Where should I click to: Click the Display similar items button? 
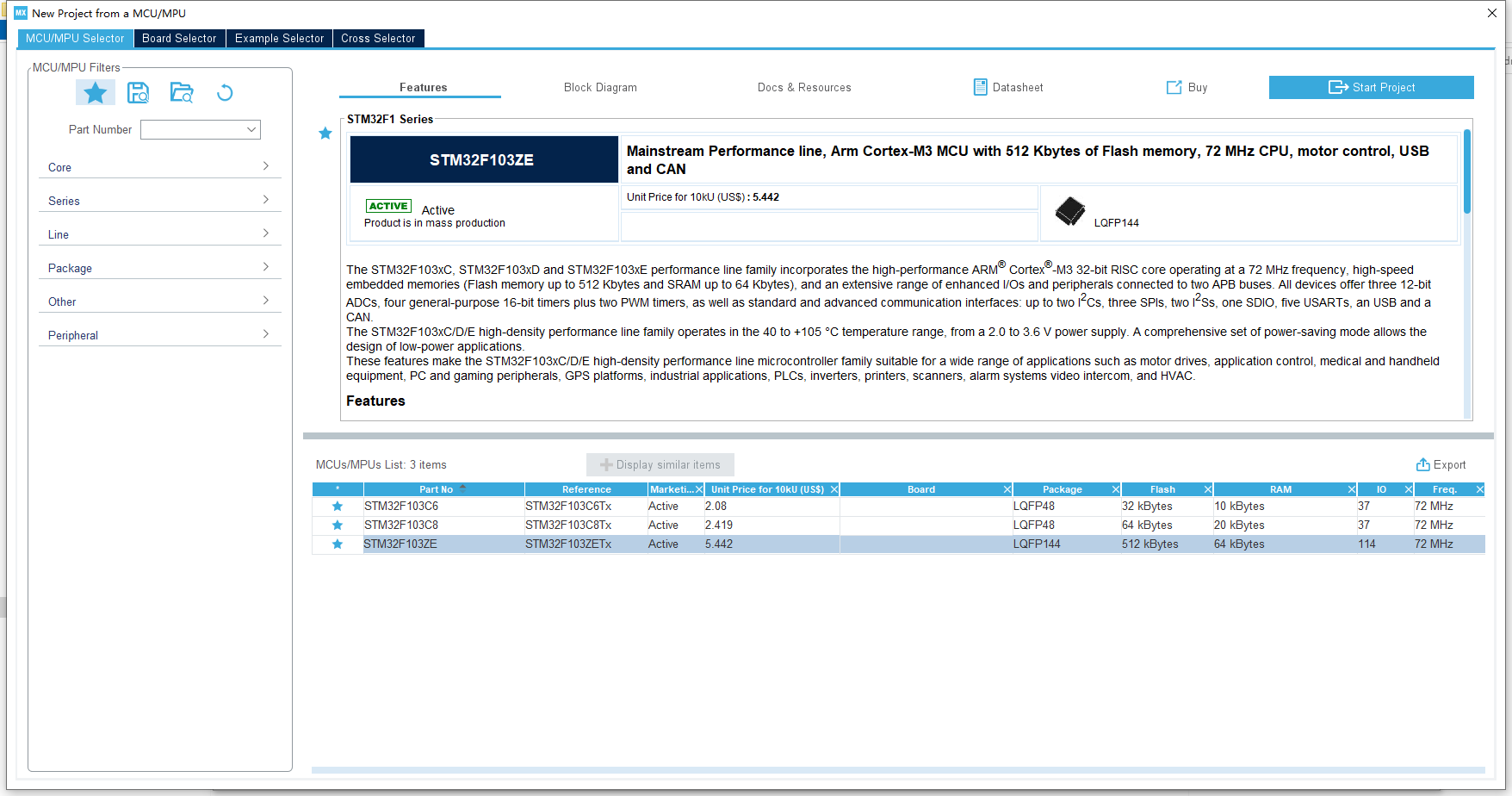point(660,464)
